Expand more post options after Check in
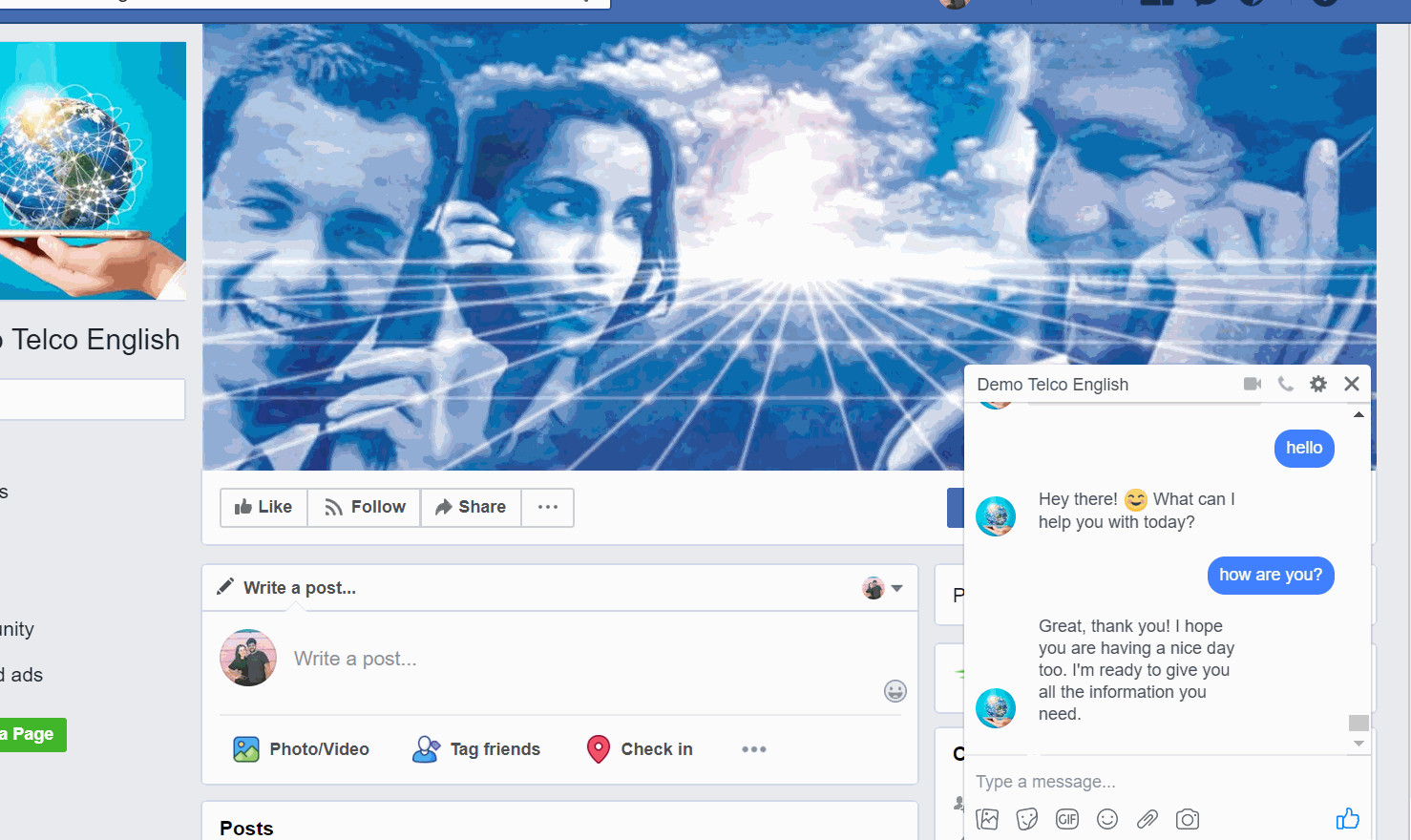 754,749
